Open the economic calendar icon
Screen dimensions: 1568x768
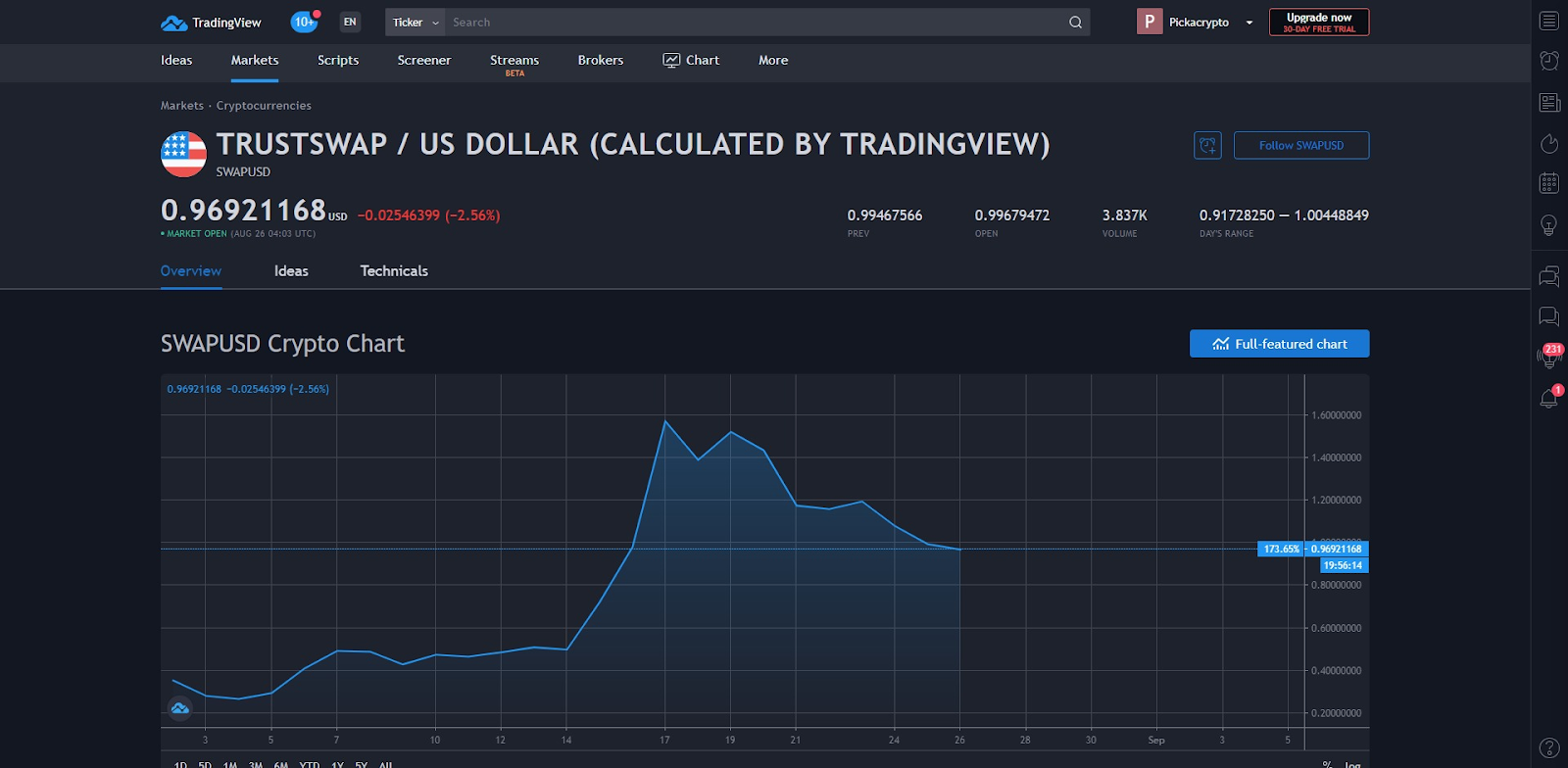1549,183
